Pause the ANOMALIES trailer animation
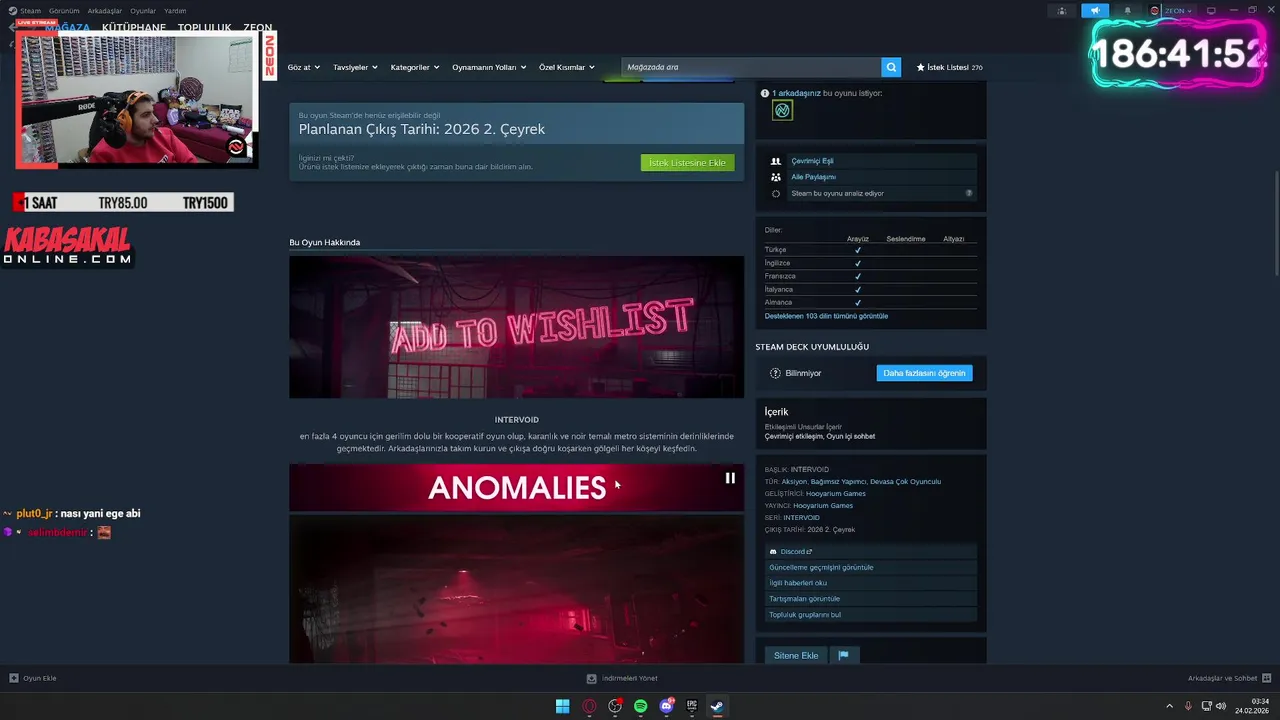This screenshot has height=720, width=1280. 730,478
